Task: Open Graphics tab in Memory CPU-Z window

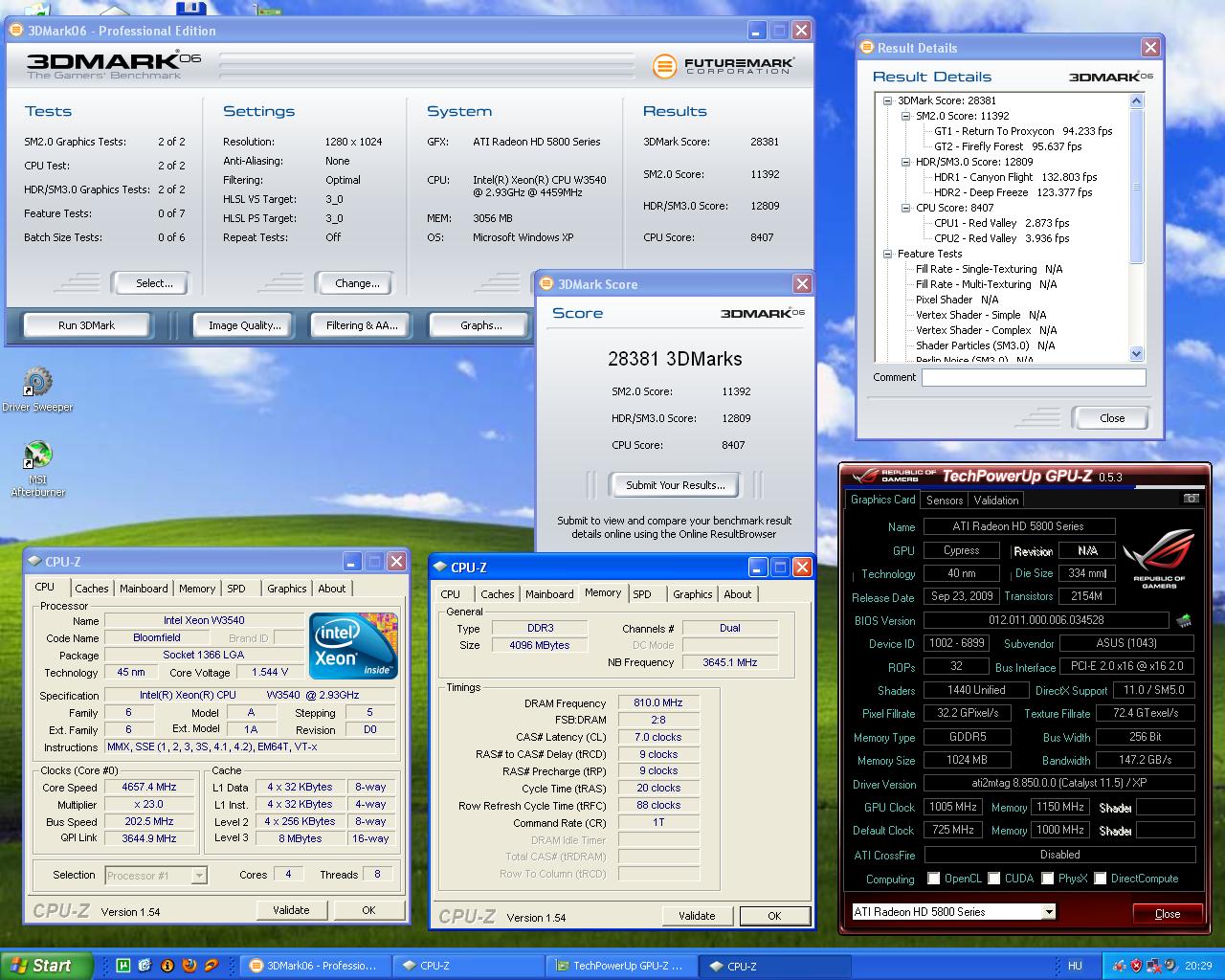Action: coord(693,594)
